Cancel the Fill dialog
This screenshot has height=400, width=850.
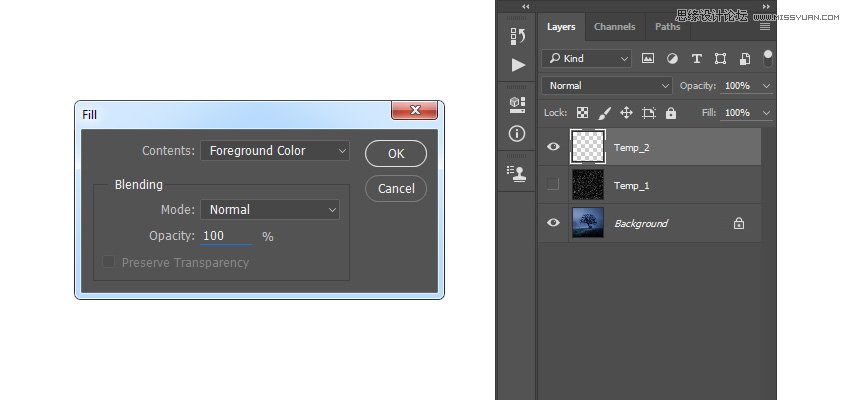[x=396, y=188]
